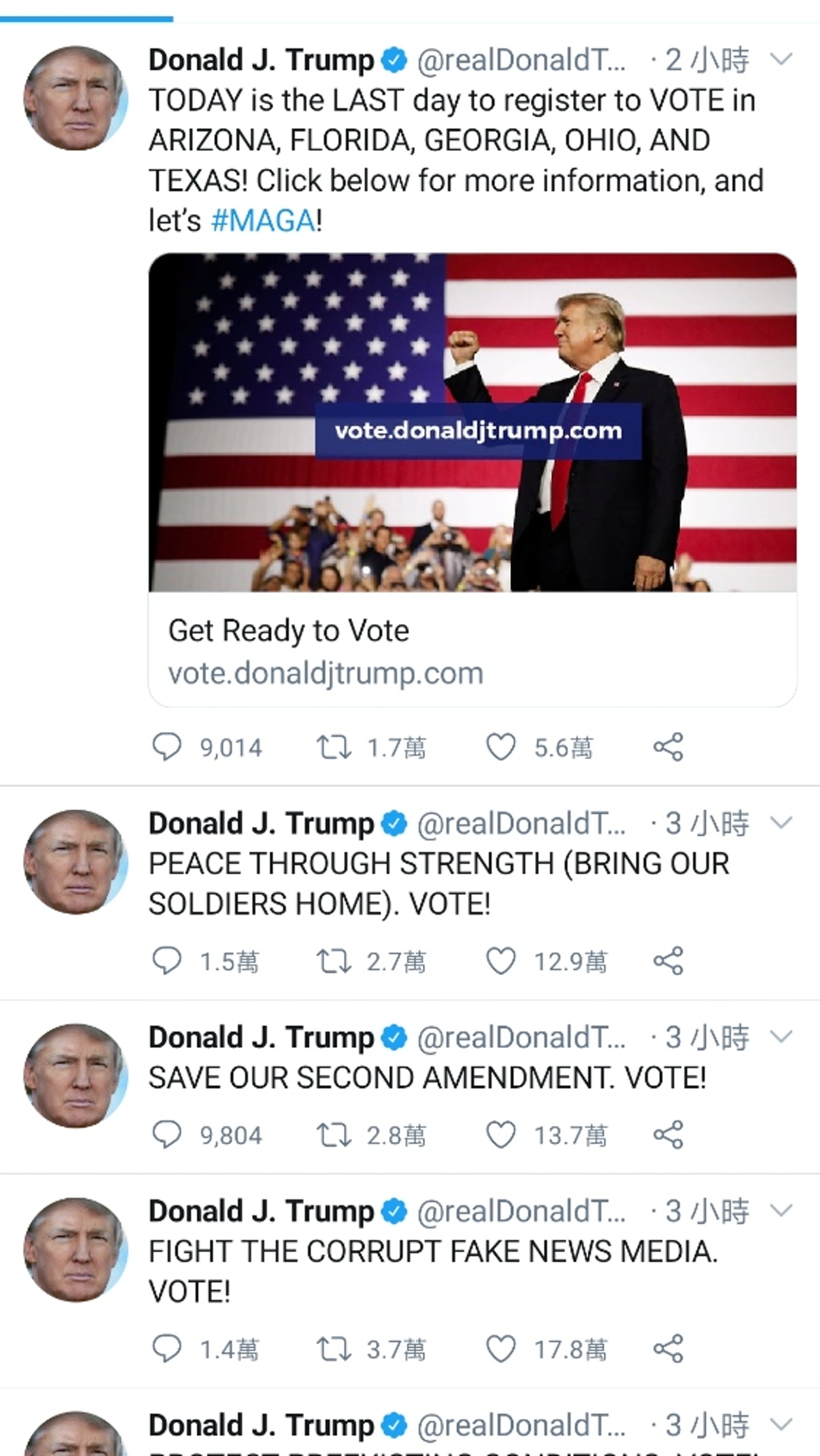Click the blue active tab indicator bar

(x=87, y=19)
